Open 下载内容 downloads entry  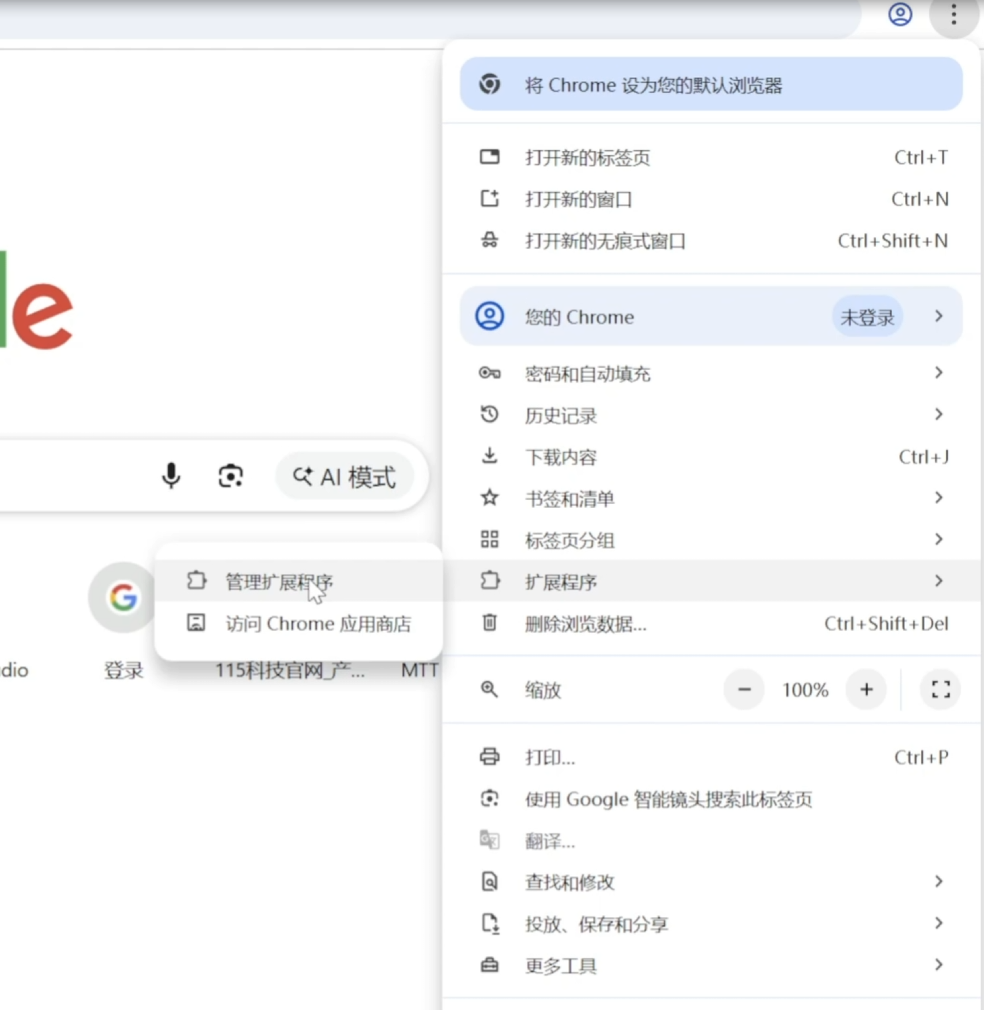coord(711,457)
